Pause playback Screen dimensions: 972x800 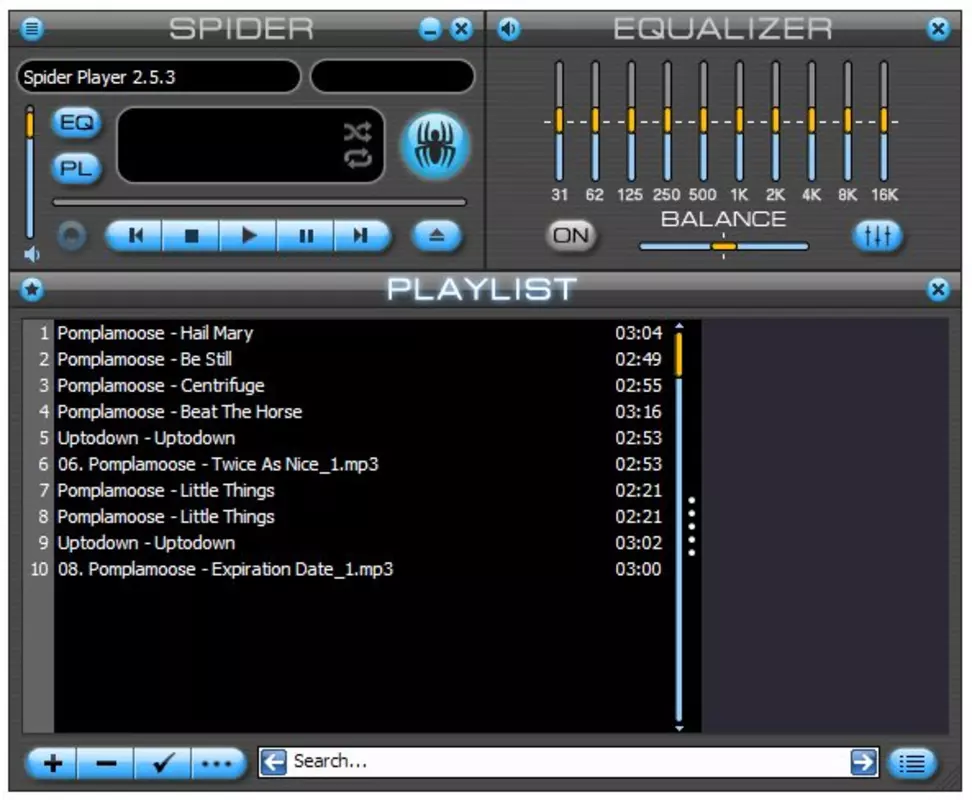(x=306, y=235)
